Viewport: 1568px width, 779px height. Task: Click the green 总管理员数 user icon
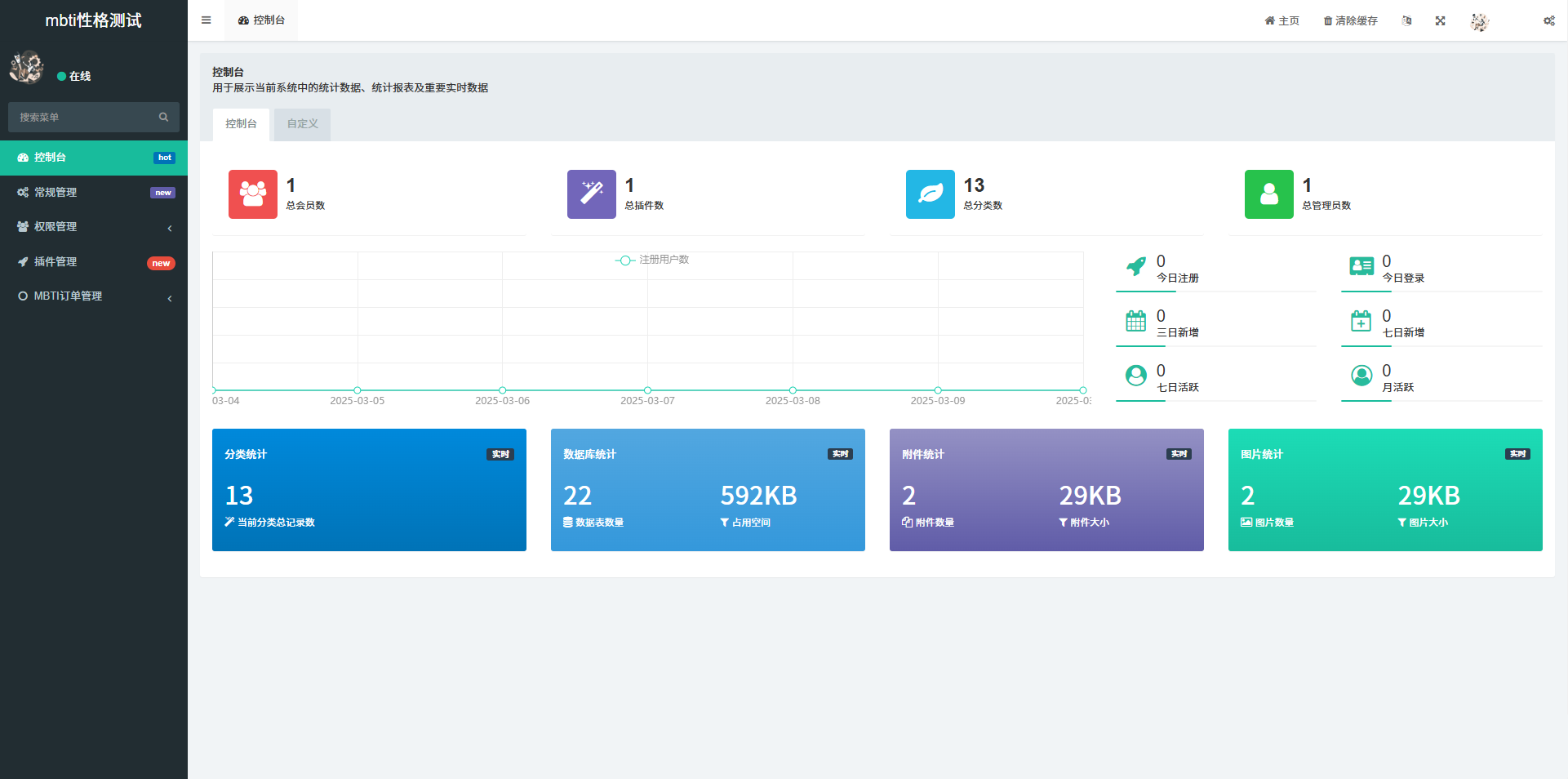1269,194
